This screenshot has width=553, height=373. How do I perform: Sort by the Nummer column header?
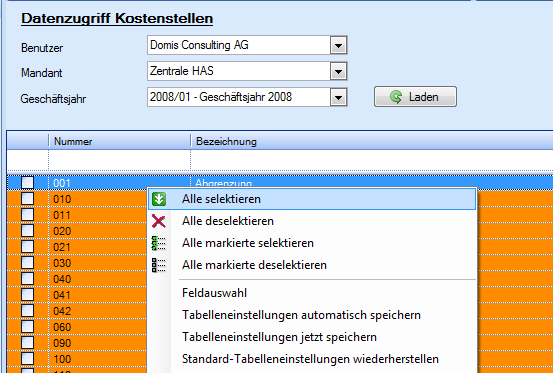pyautogui.click(x=120, y=141)
